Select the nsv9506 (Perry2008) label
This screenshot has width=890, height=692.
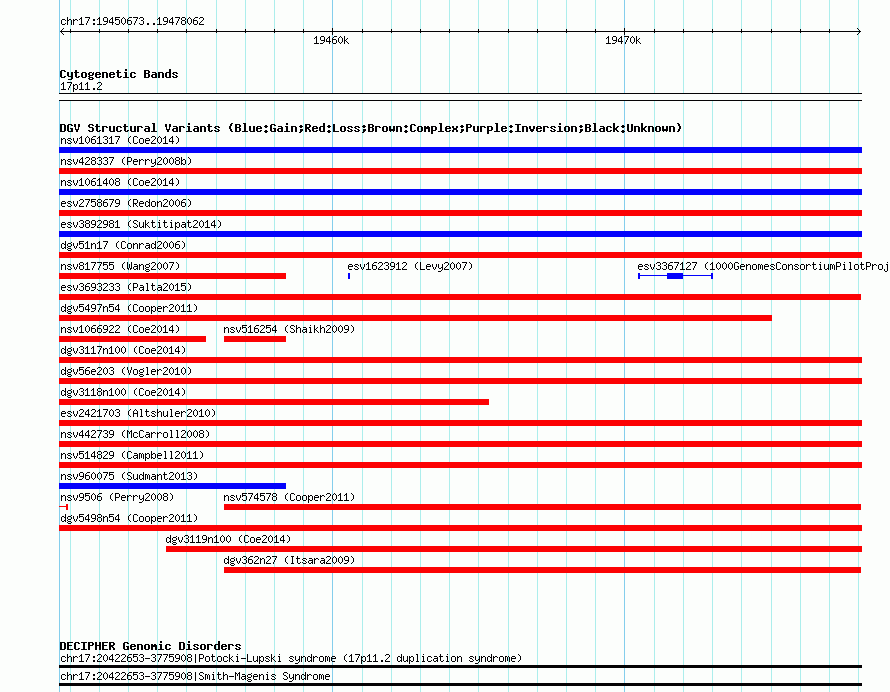[x=117, y=497]
